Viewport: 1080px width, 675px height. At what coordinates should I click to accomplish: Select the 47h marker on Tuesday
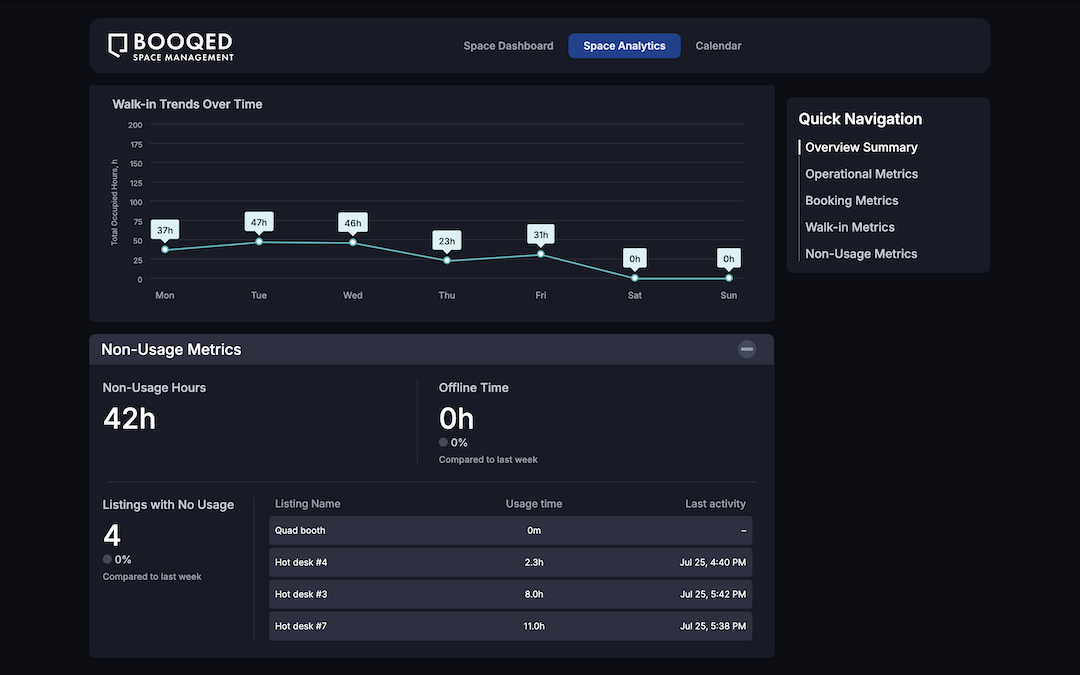pyautogui.click(x=258, y=240)
